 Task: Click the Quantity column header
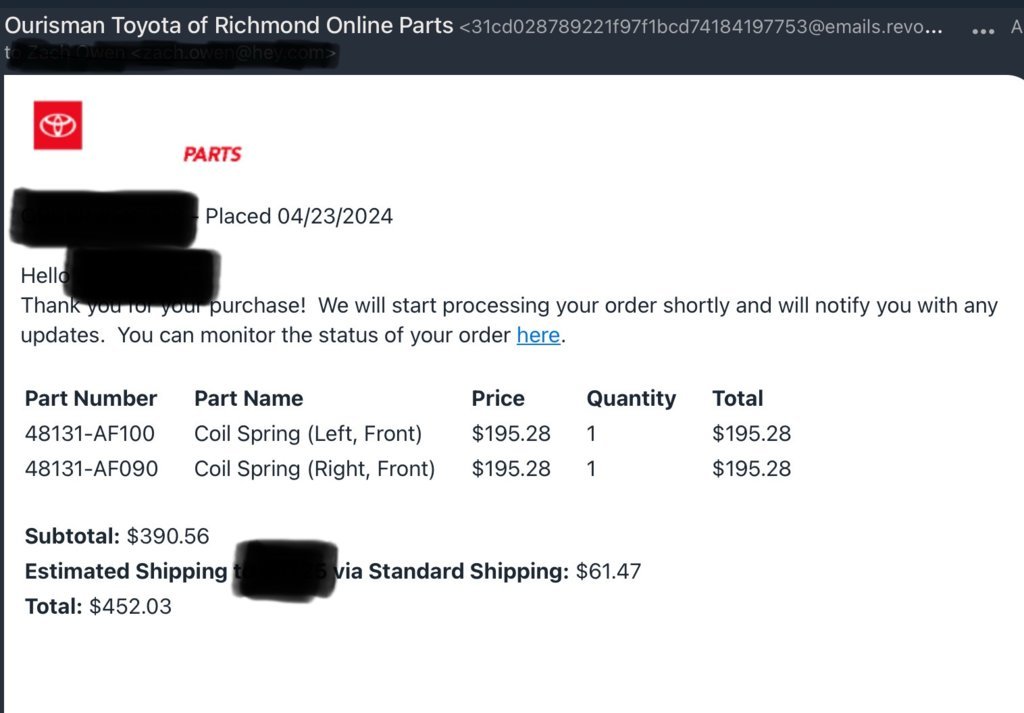coord(632,398)
